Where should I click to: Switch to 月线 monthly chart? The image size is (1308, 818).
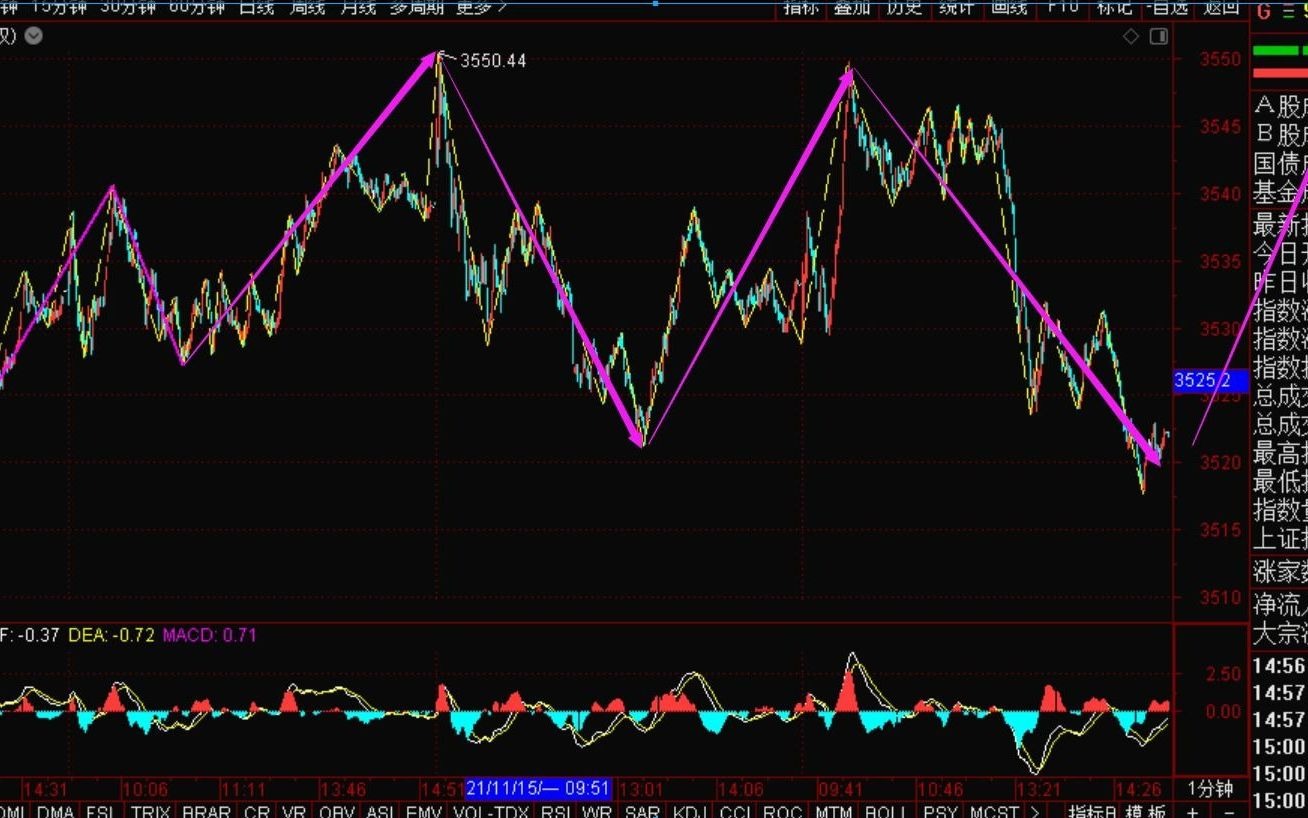coord(358,7)
